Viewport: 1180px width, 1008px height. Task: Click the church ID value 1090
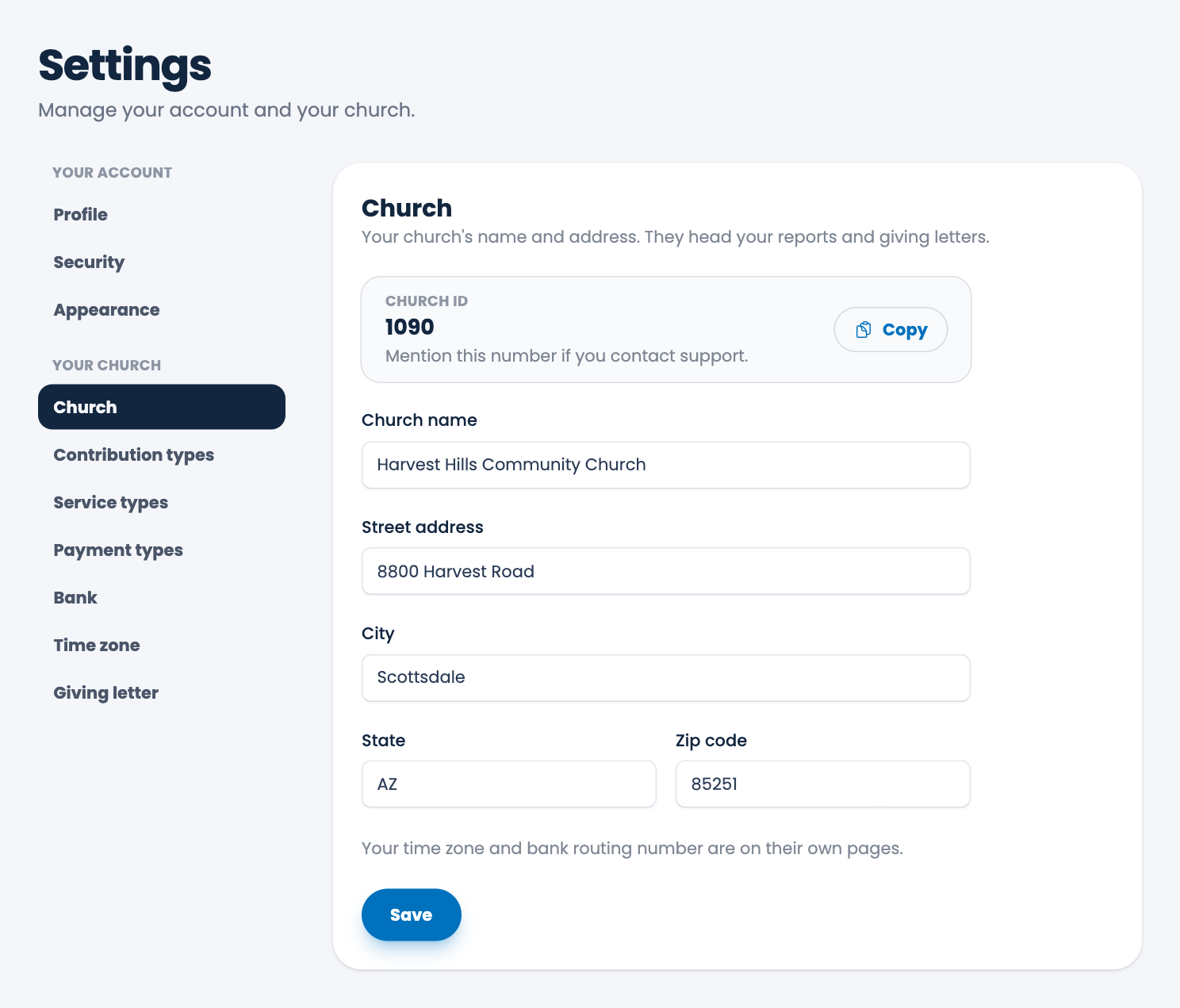[409, 327]
